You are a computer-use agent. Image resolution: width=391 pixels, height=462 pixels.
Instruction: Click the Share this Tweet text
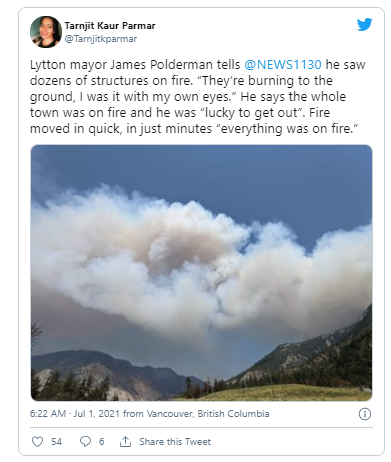175,442
